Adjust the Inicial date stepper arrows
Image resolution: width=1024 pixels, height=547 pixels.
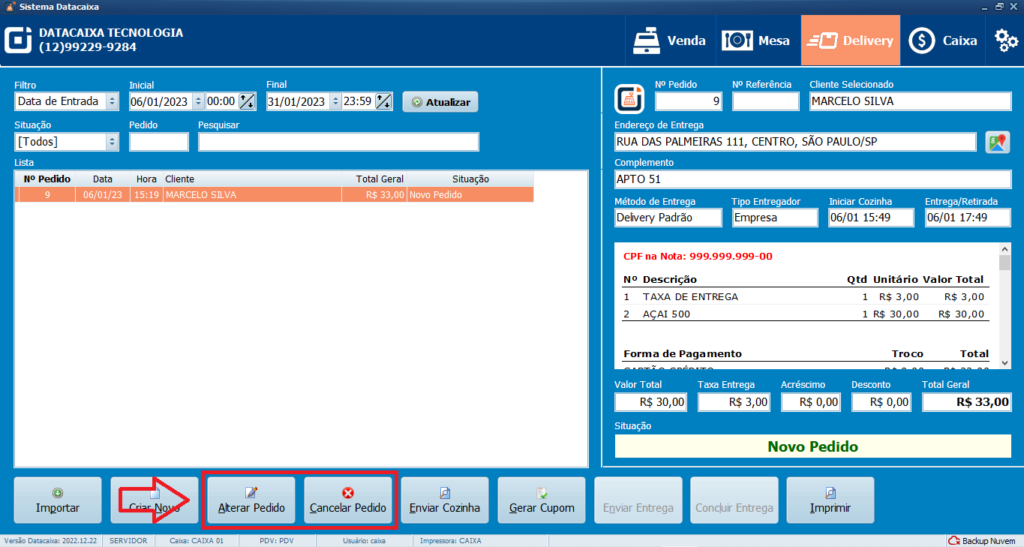[x=199, y=102]
